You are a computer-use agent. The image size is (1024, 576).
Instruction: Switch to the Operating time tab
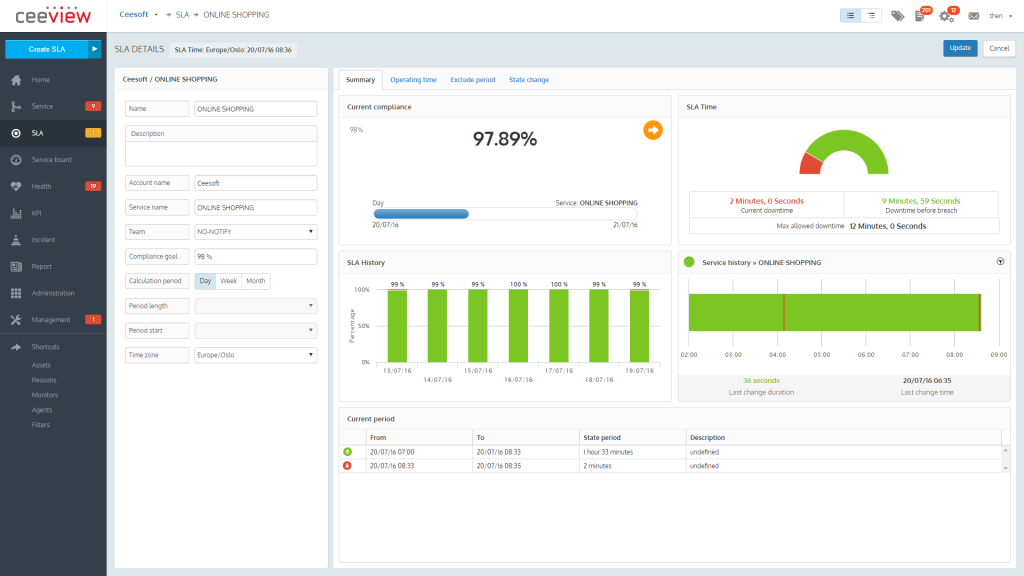point(416,79)
